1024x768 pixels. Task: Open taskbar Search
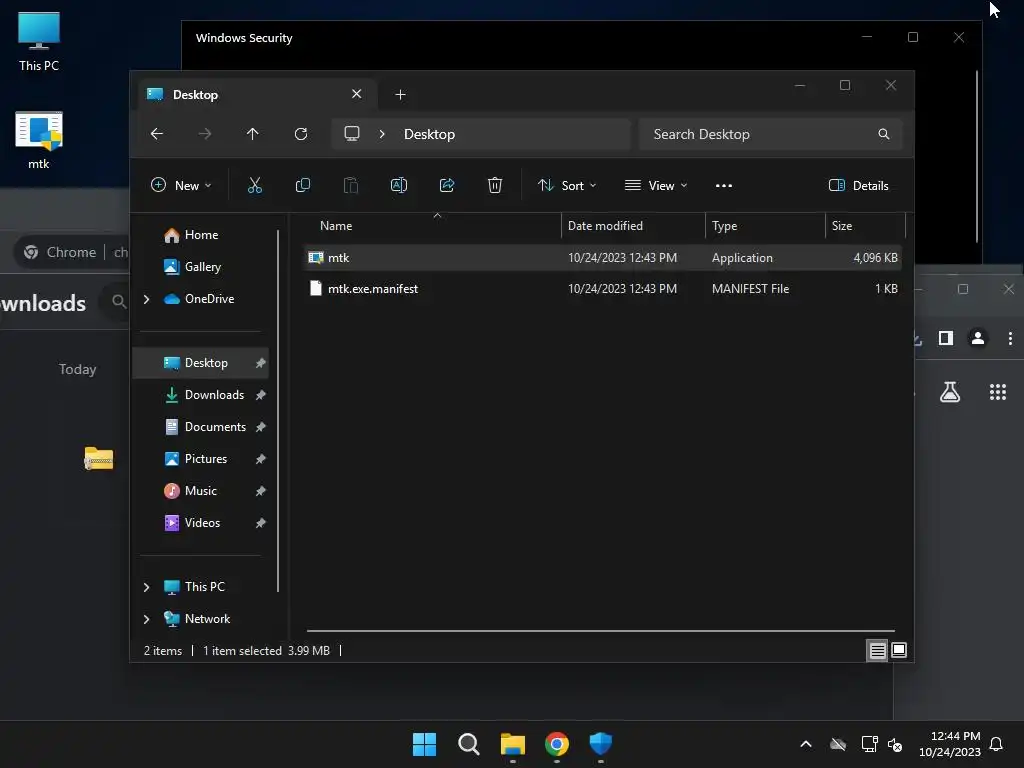469,744
